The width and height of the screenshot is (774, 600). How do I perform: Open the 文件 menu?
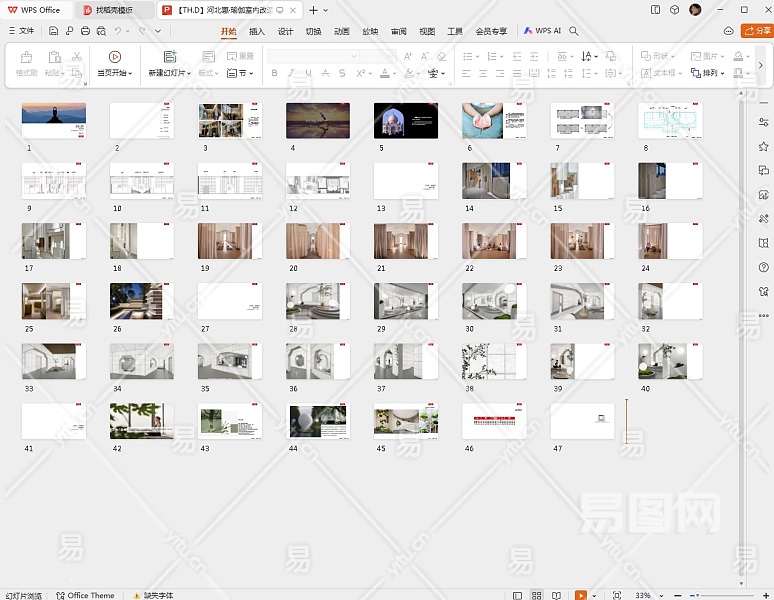(x=20, y=31)
